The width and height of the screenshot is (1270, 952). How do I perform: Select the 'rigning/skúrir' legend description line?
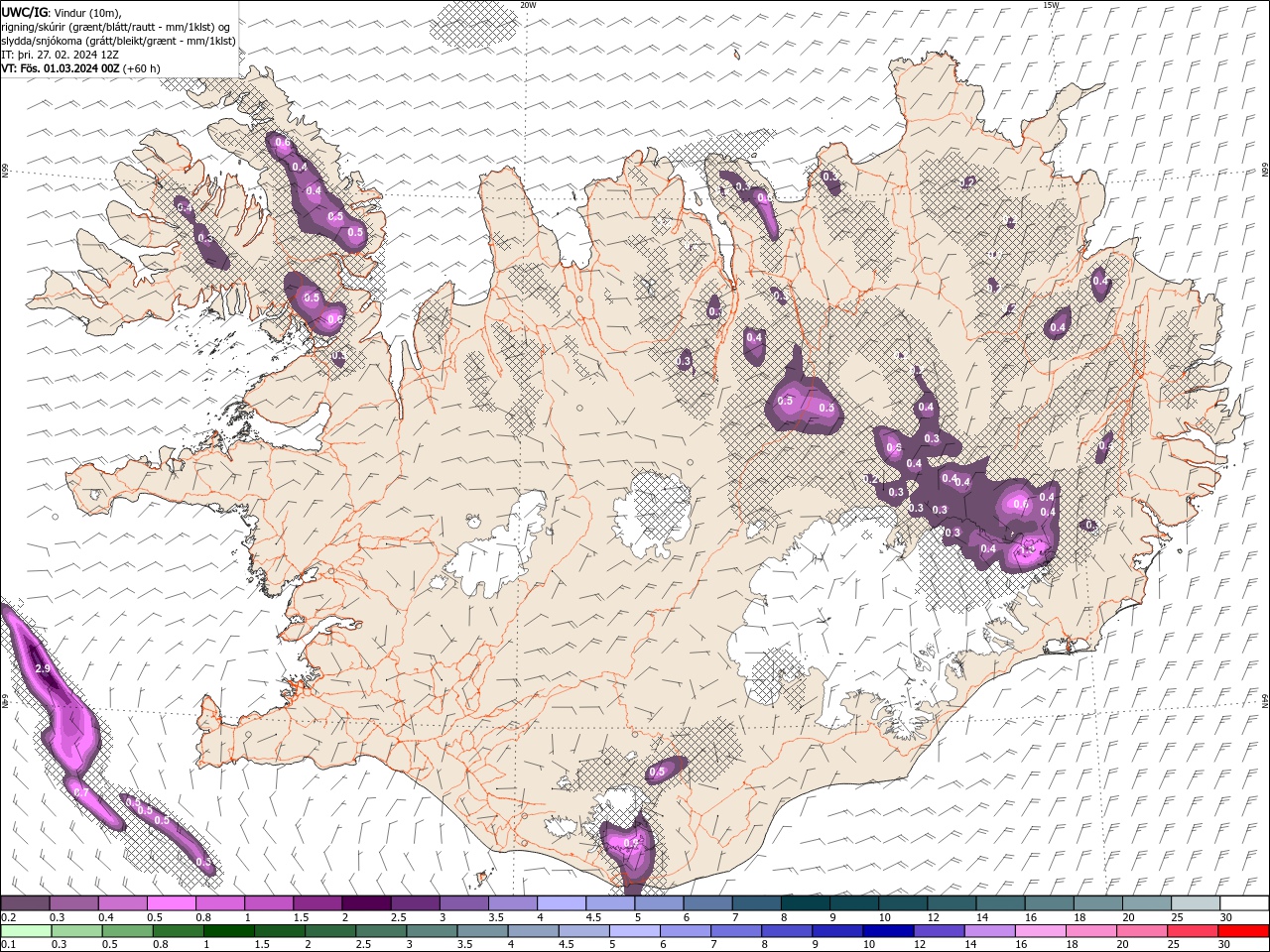(117, 26)
